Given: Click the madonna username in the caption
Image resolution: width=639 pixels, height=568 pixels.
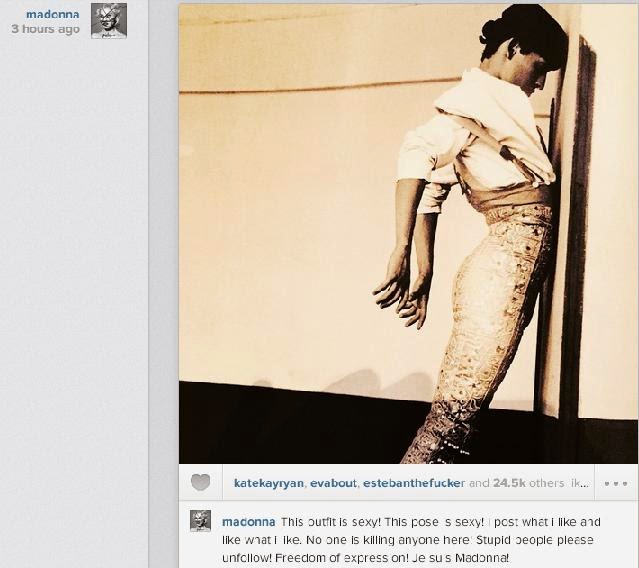Looking at the screenshot, I should [249, 522].
